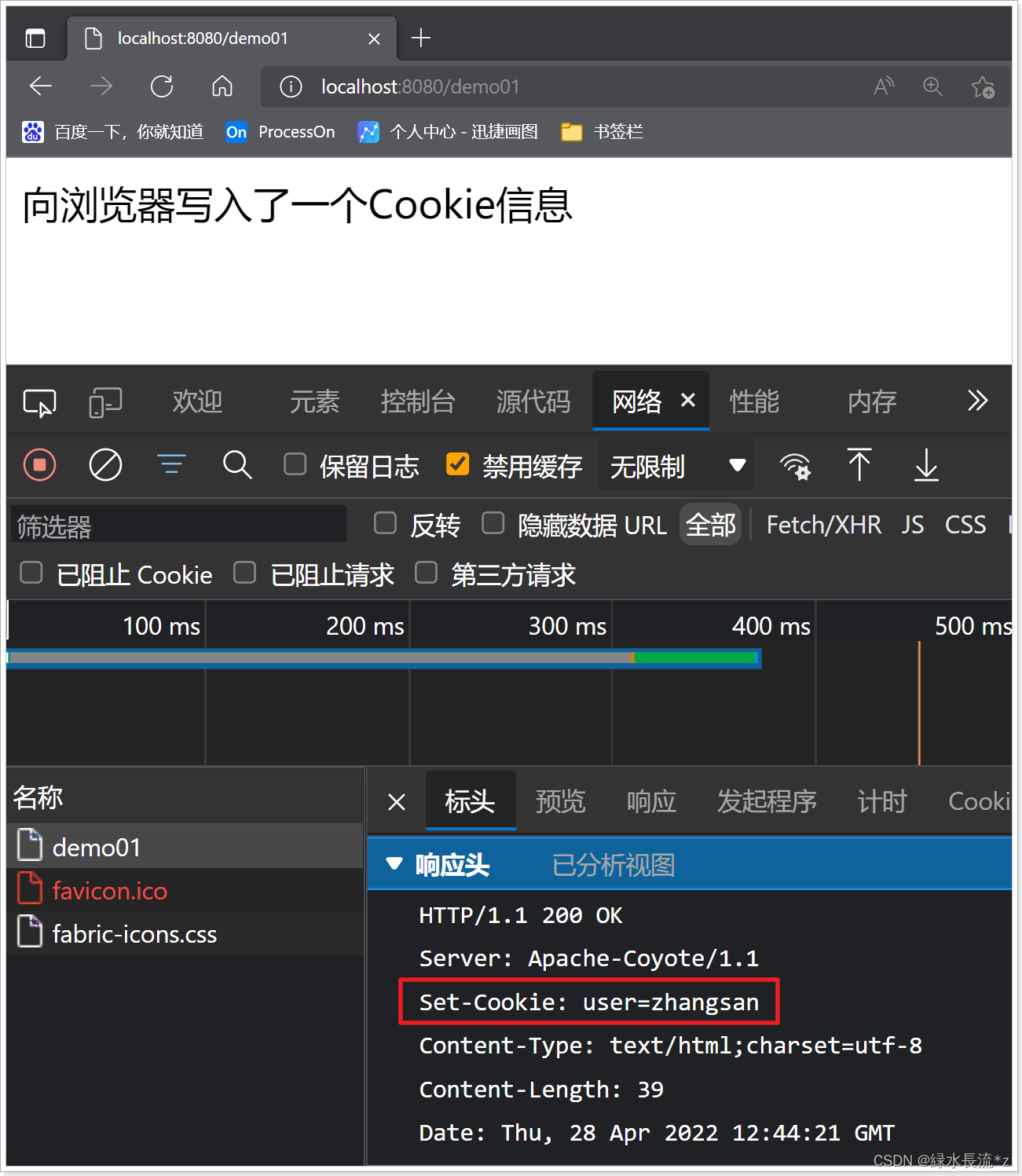View site information icon in address bar
The height and width of the screenshot is (1176, 1022).
click(291, 86)
